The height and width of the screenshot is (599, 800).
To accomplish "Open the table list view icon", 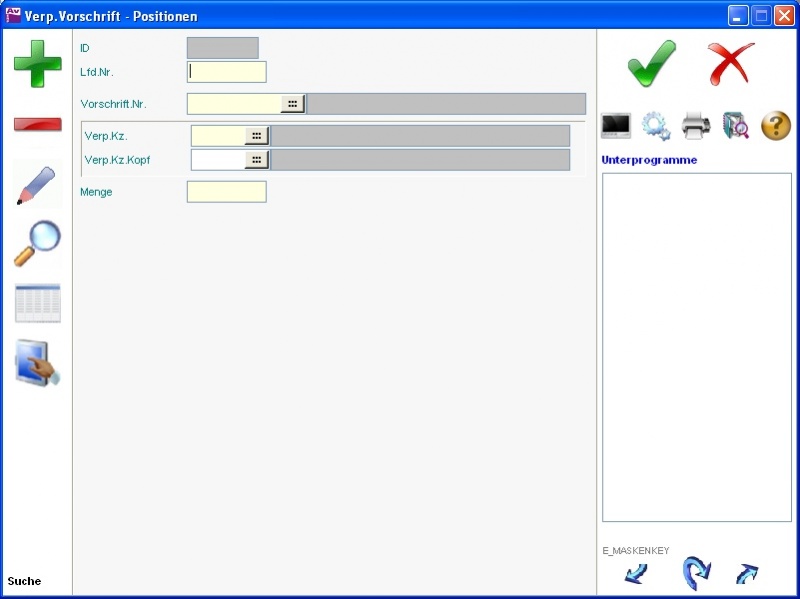I will tap(37, 303).
